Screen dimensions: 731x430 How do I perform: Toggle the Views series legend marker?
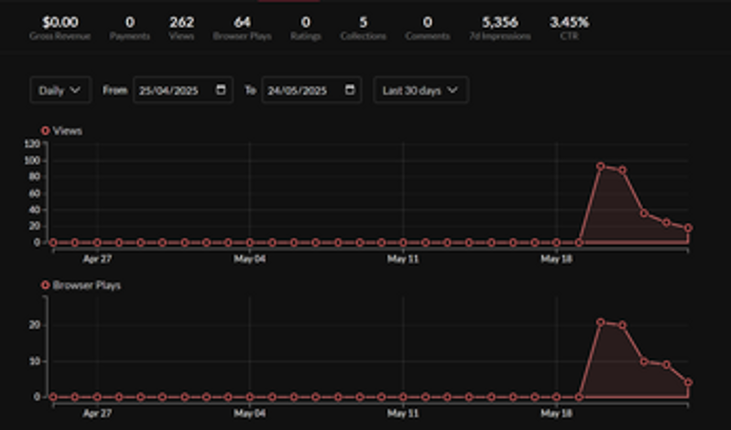click(x=45, y=131)
